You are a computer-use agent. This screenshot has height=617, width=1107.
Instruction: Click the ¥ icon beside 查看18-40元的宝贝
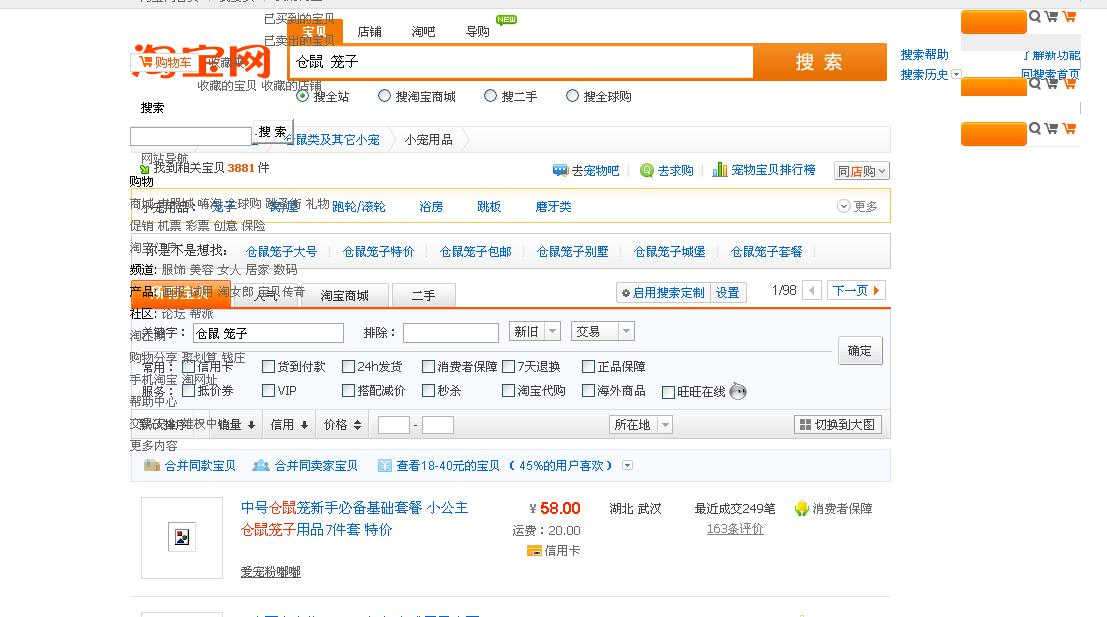point(384,465)
